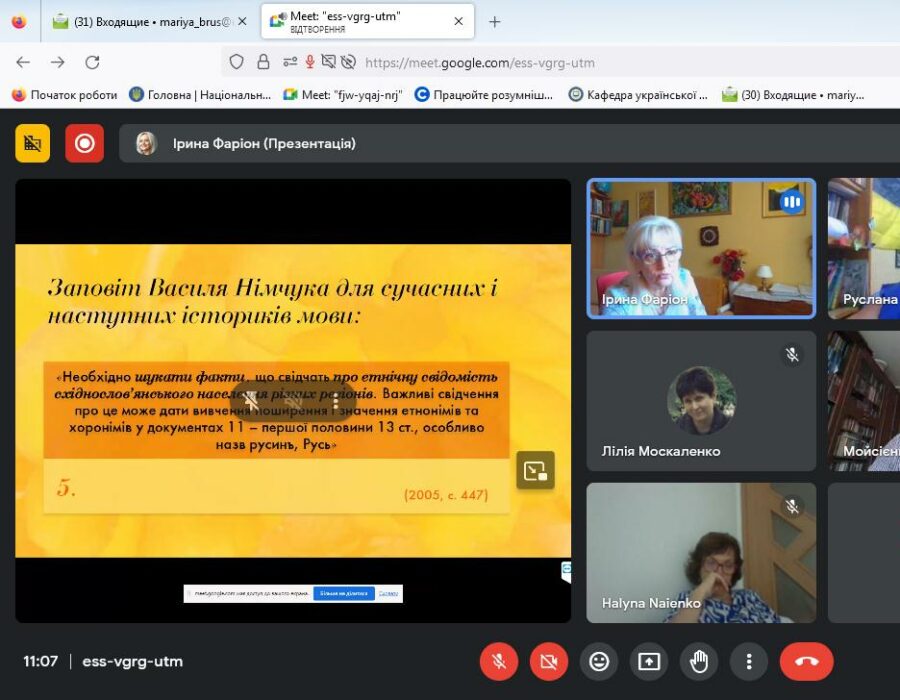Open the three-dot more options menu

click(x=748, y=661)
